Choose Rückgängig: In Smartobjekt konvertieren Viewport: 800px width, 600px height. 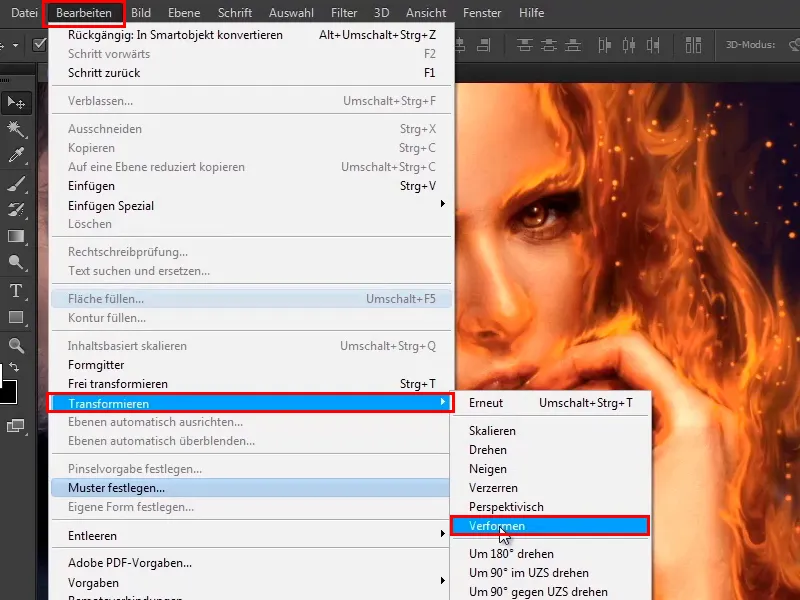click(252, 35)
